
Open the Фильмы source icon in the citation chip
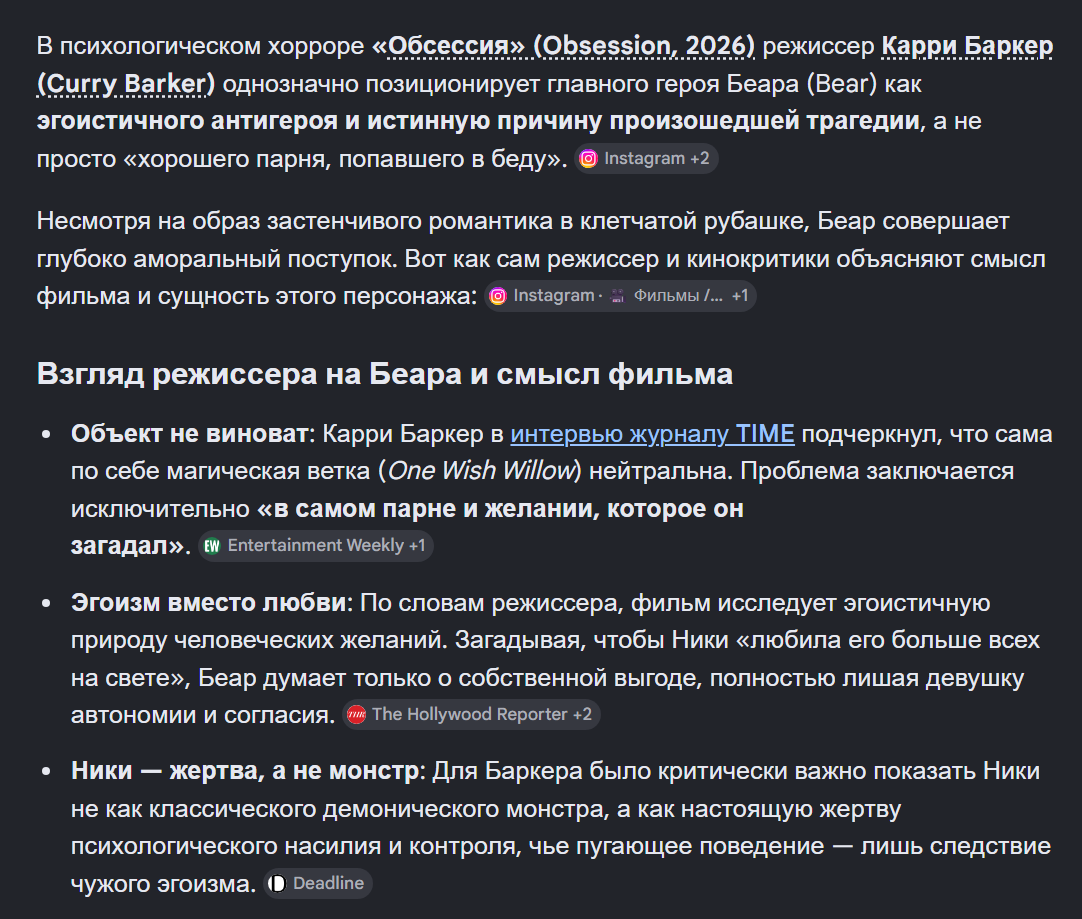[x=618, y=296]
